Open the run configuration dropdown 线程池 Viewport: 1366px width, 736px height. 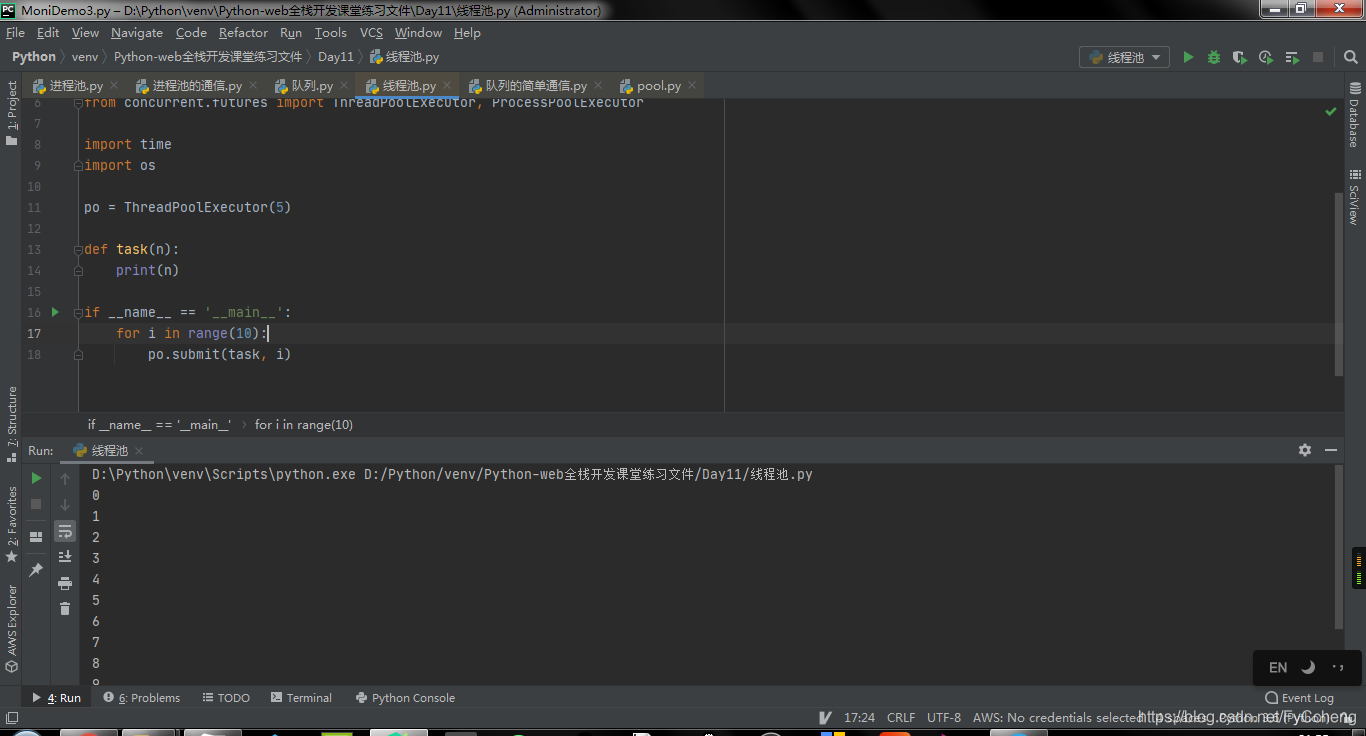point(1125,57)
